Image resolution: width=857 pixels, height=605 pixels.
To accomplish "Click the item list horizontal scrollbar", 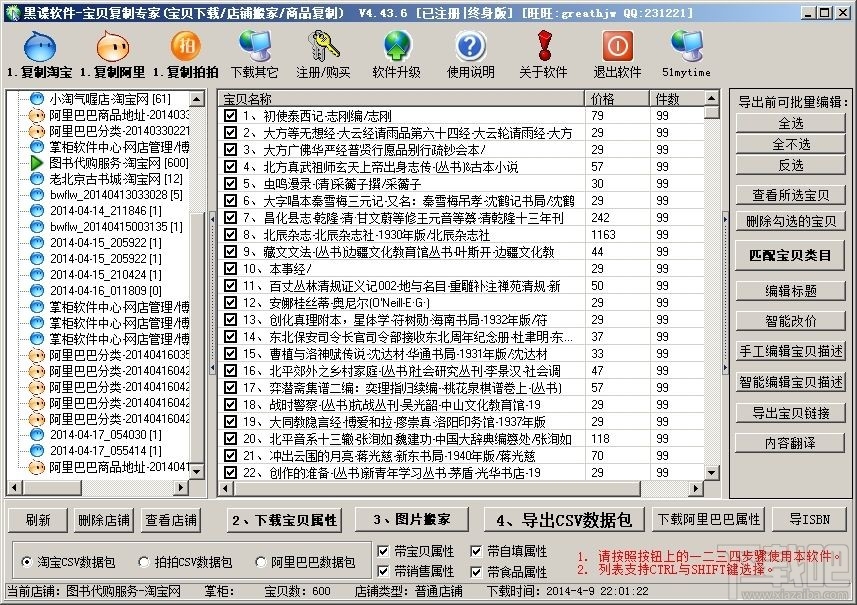I will (461, 488).
